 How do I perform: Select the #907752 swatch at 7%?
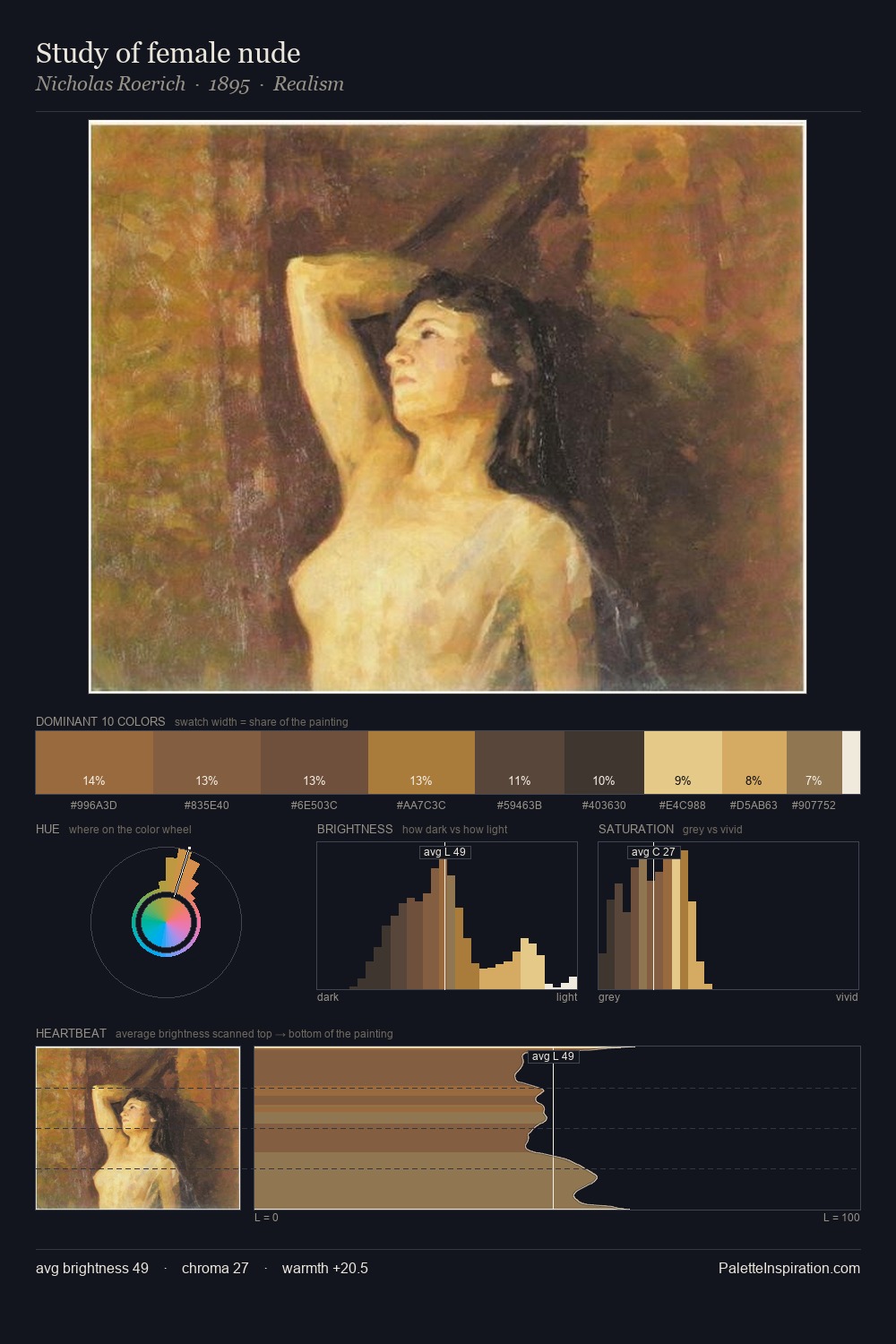(814, 762)
